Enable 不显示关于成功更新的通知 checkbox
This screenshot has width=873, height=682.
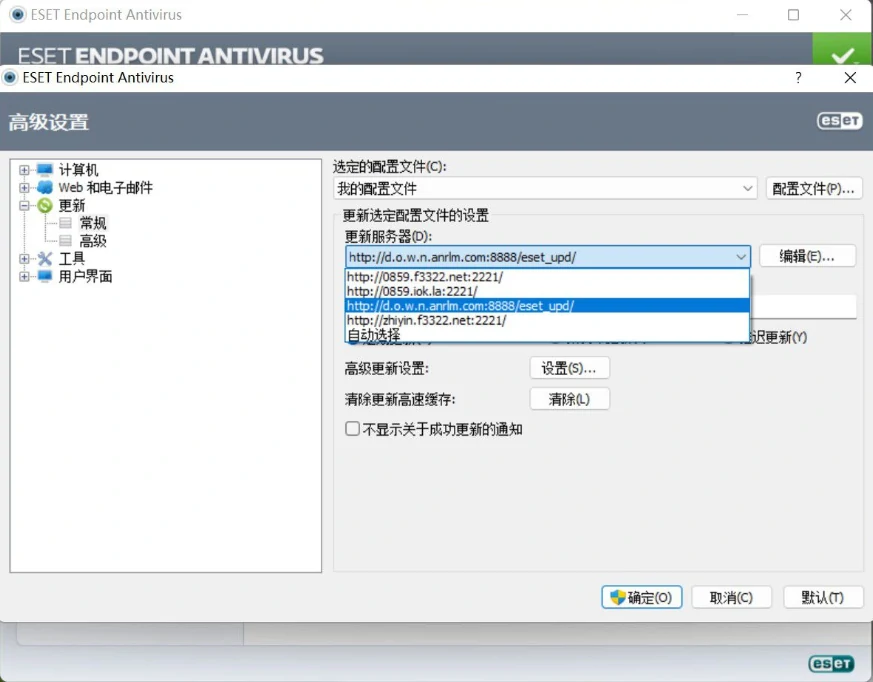coord(352,429)
